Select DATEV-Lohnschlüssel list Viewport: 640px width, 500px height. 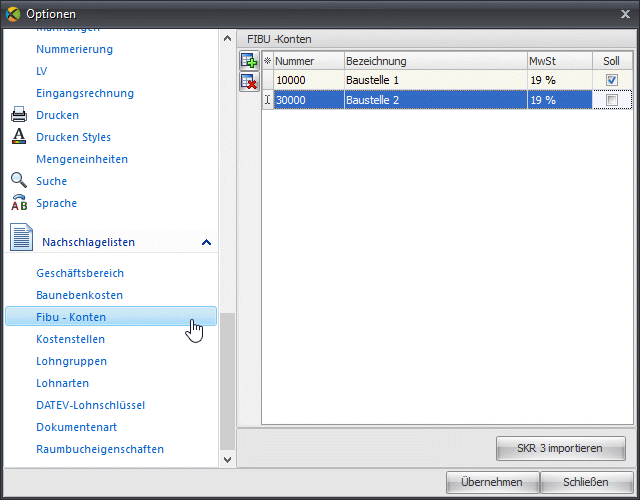pos(91,405)
